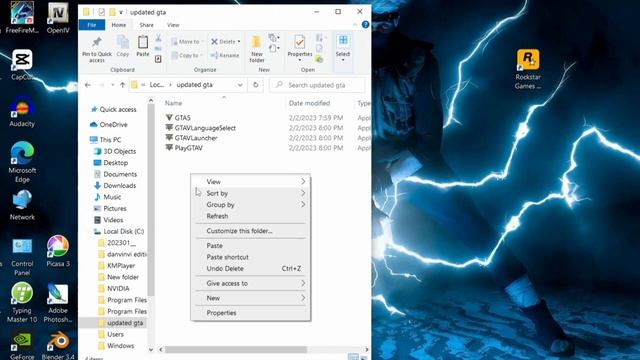The image size is (640, 360).
Task: Expand the address bar history dropdown
Action: (x=240, y=85)
